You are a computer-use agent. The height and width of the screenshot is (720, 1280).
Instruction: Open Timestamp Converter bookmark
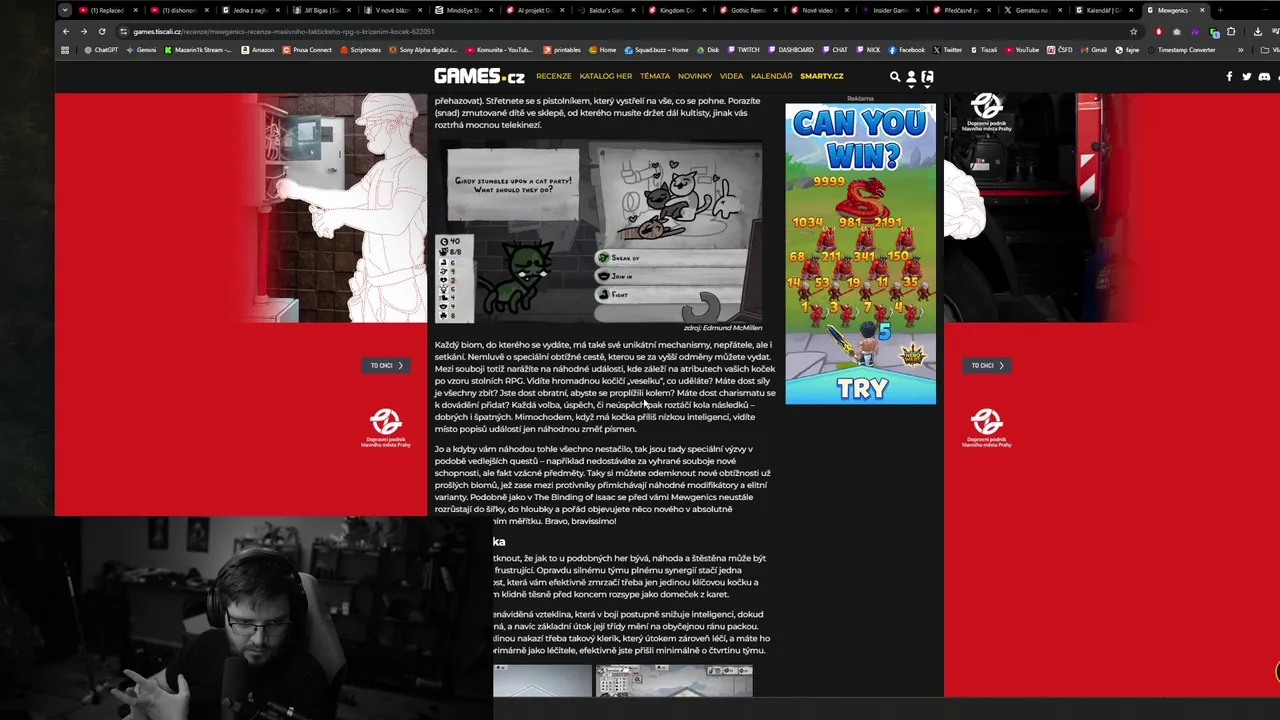pyautogui.click(x=1181, y=49)
